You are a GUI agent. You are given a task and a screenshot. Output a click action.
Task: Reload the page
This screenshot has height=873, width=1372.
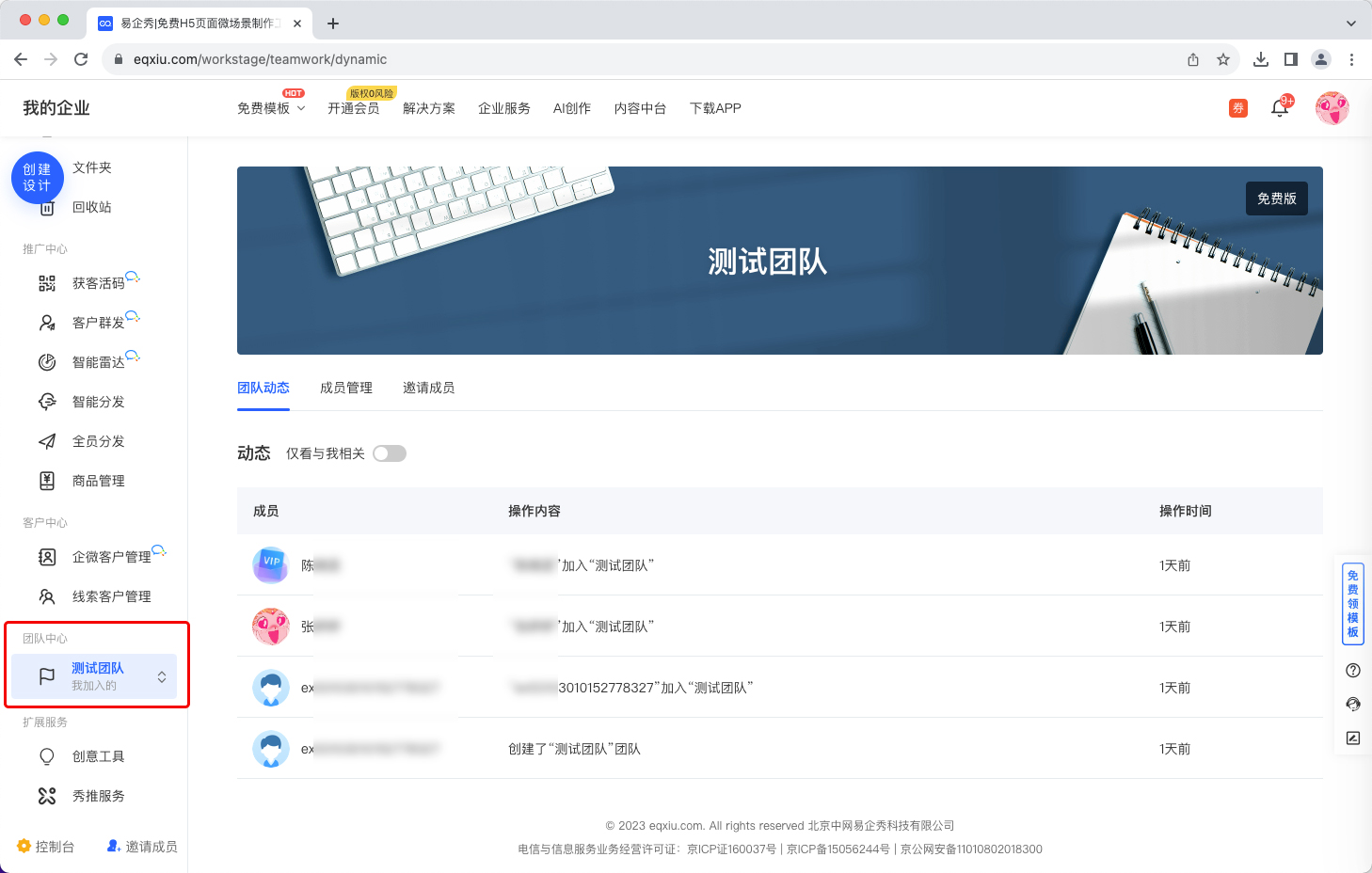(81, 59)
